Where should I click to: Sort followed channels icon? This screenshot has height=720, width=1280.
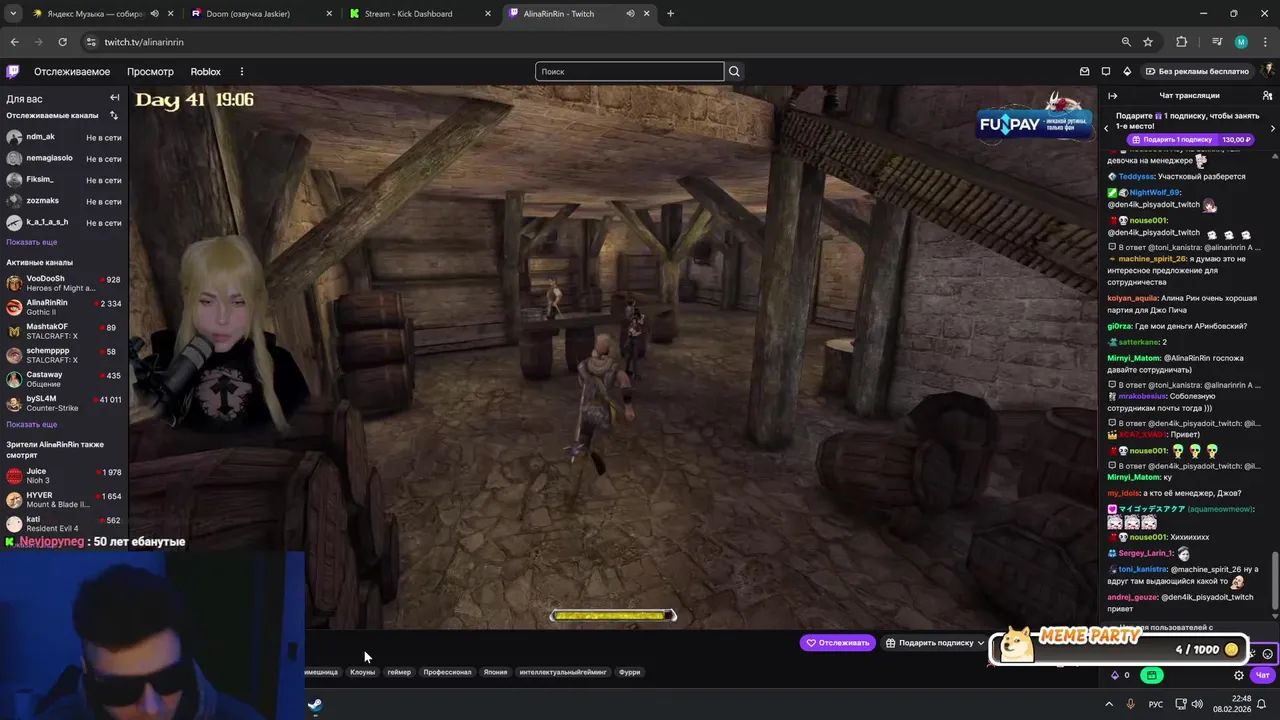click(114, 115)
